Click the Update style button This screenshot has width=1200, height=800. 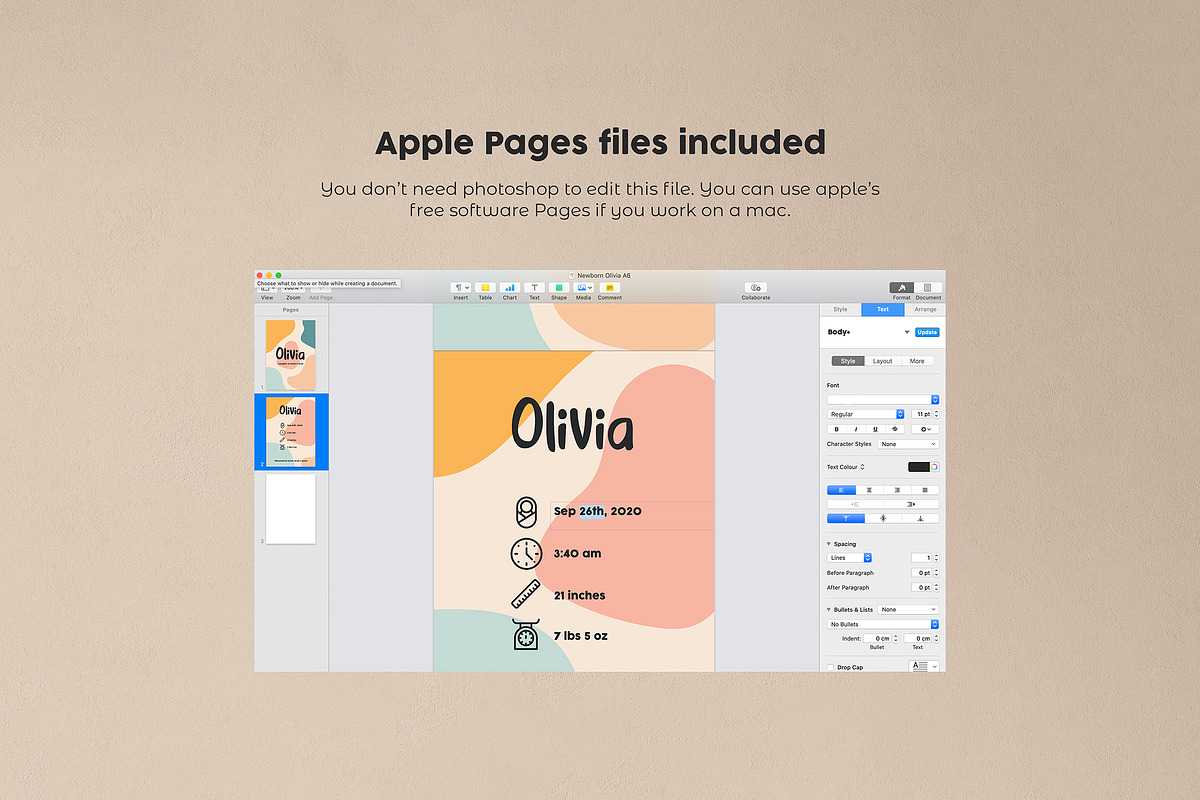(927, 332)
